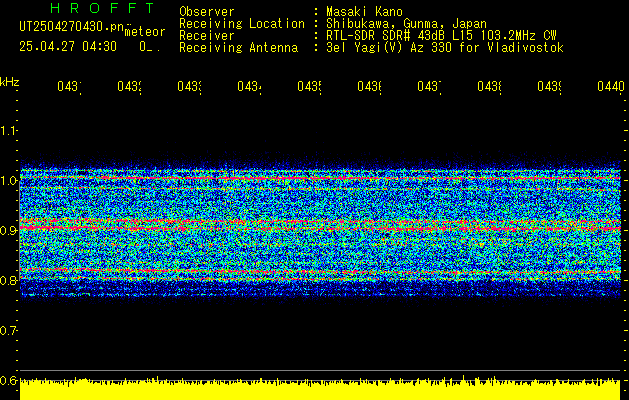Viewport: 629px width, 400px height.
Task: Click the yellow signal level graph
Action: pyautogui.click(x=320, y=388)
